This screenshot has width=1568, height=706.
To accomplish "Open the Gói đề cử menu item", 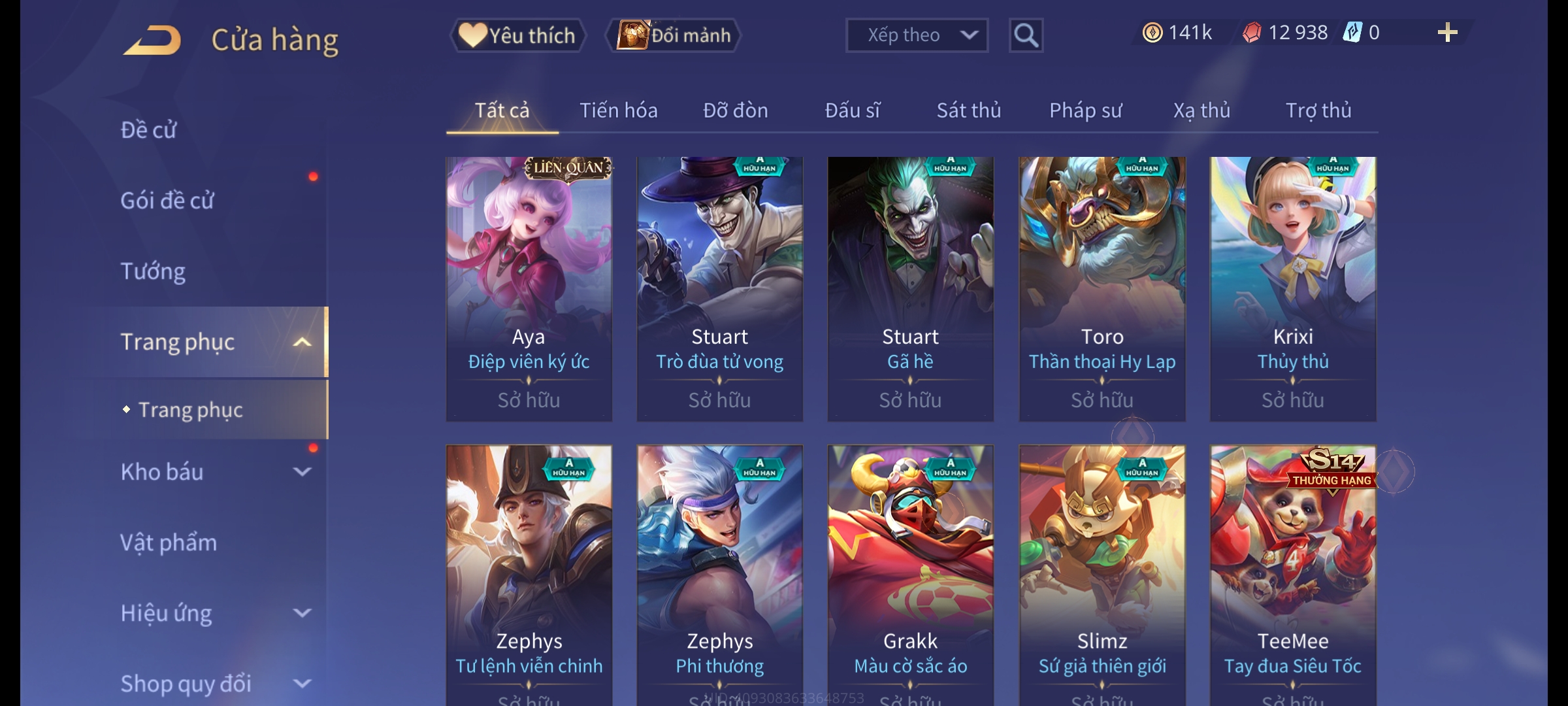I will pyautogui.click(x=167, y=201).
